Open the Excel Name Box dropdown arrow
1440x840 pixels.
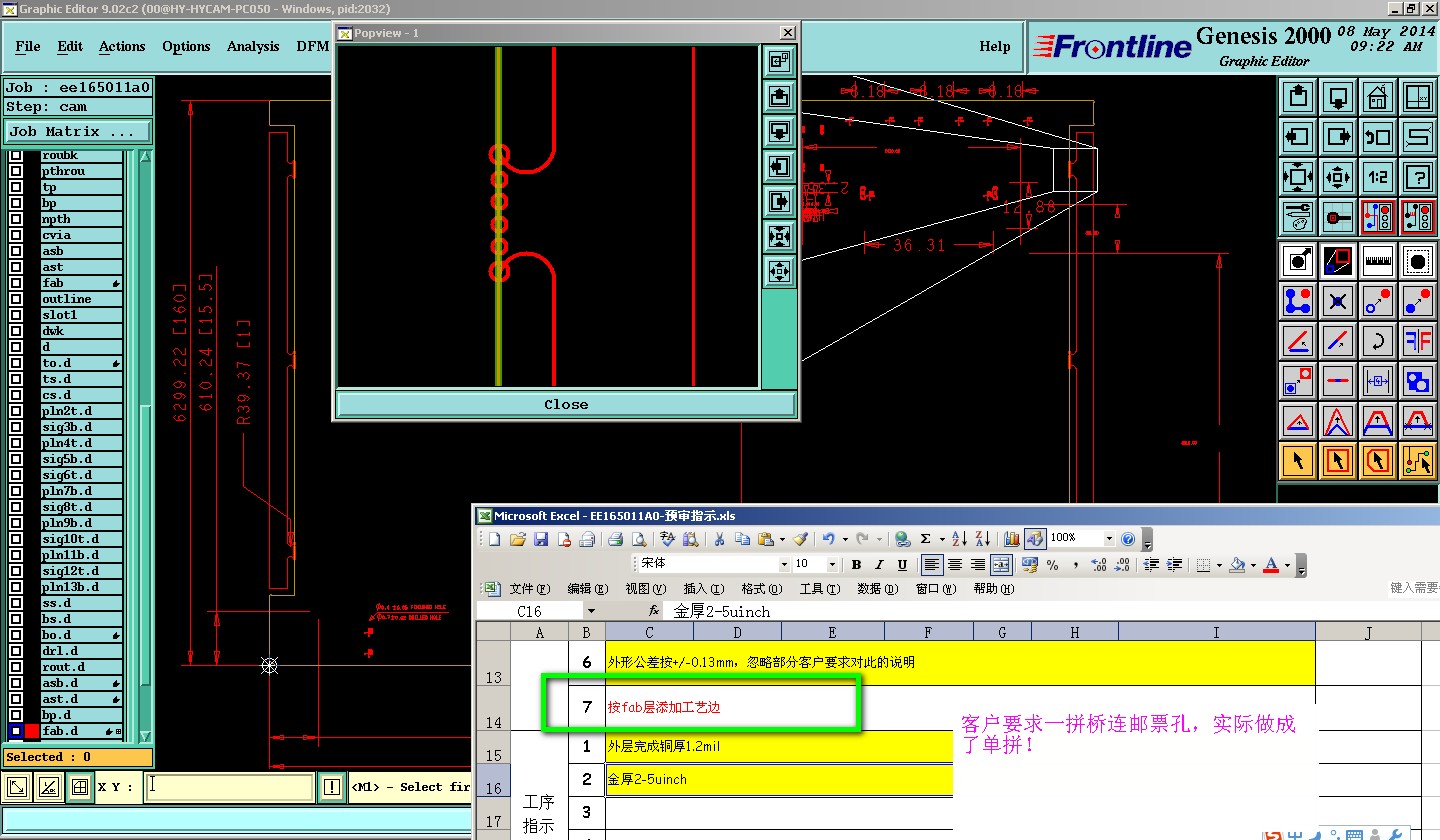(x=591, y=611)
